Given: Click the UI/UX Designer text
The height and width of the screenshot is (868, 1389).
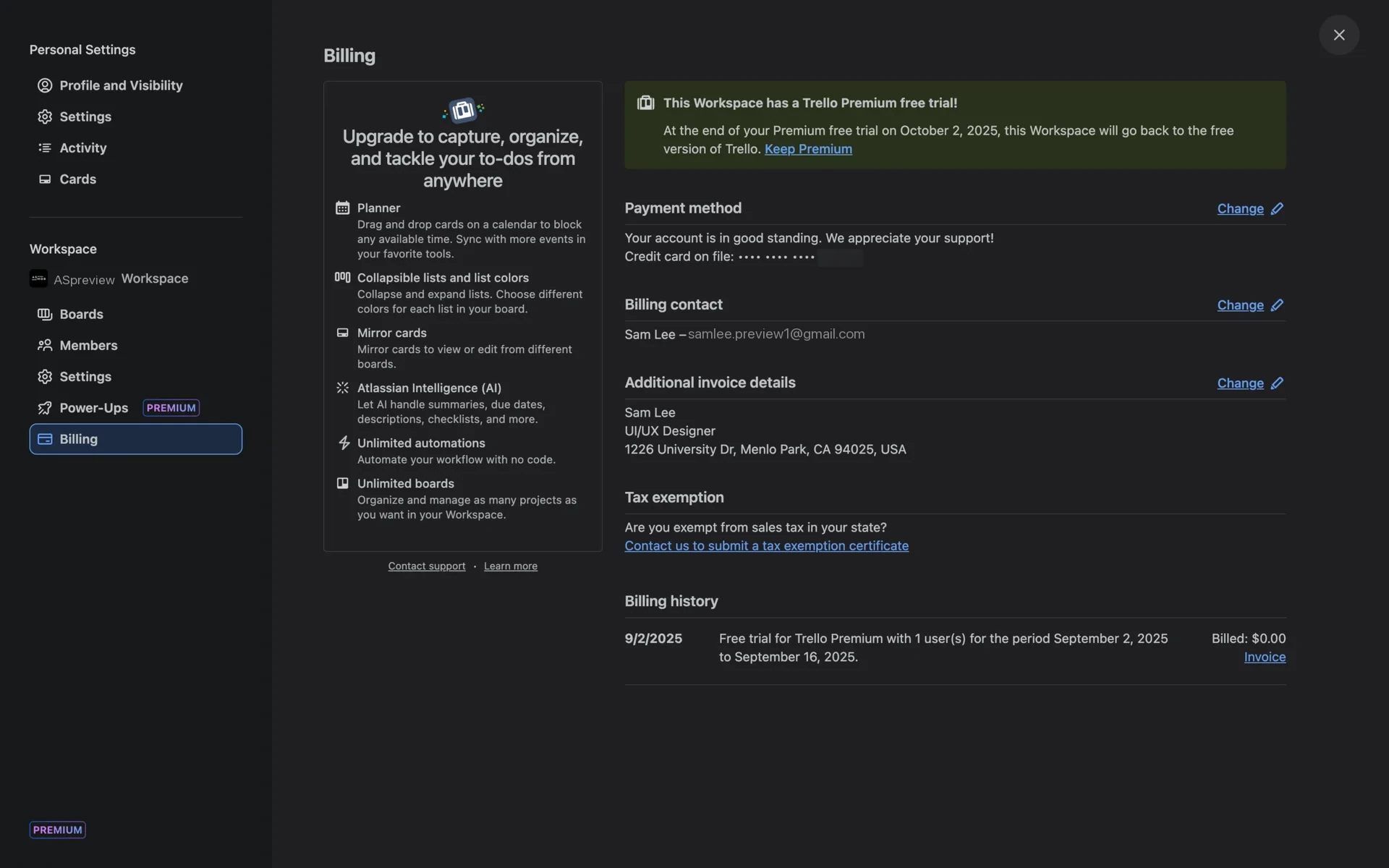Looking at the screenshot, I should [670, 431].
